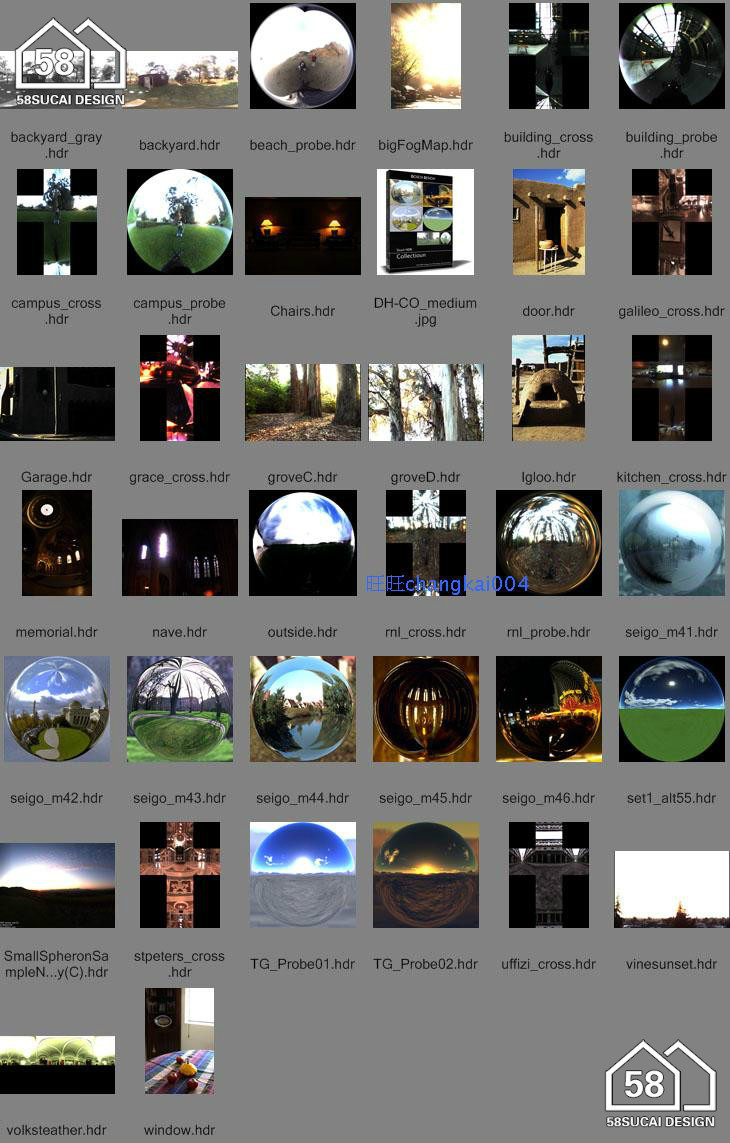
Task: Select the seigo_m42.hdr sphere thumbnail
Action: click(x=57, y=709)
